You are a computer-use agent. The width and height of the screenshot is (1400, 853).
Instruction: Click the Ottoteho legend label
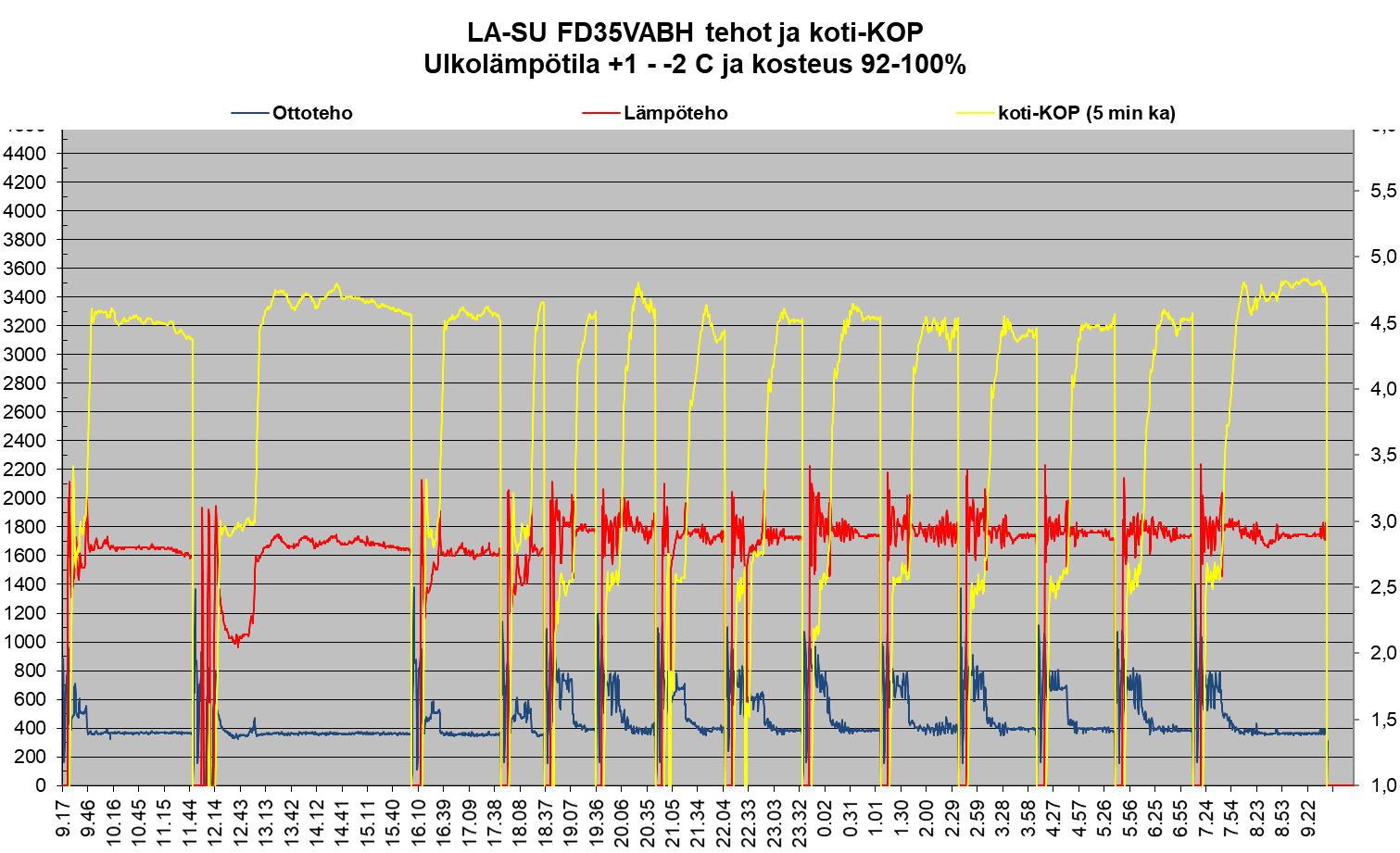[x=312, y=114]
